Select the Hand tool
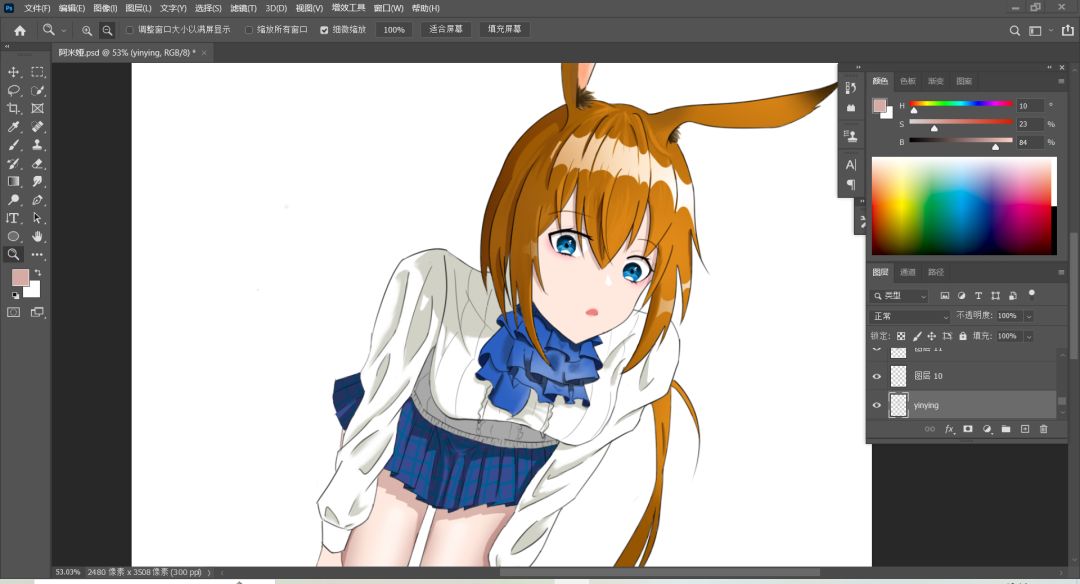Viewport: 1080px width, 584px height. [x=38, y=236]
